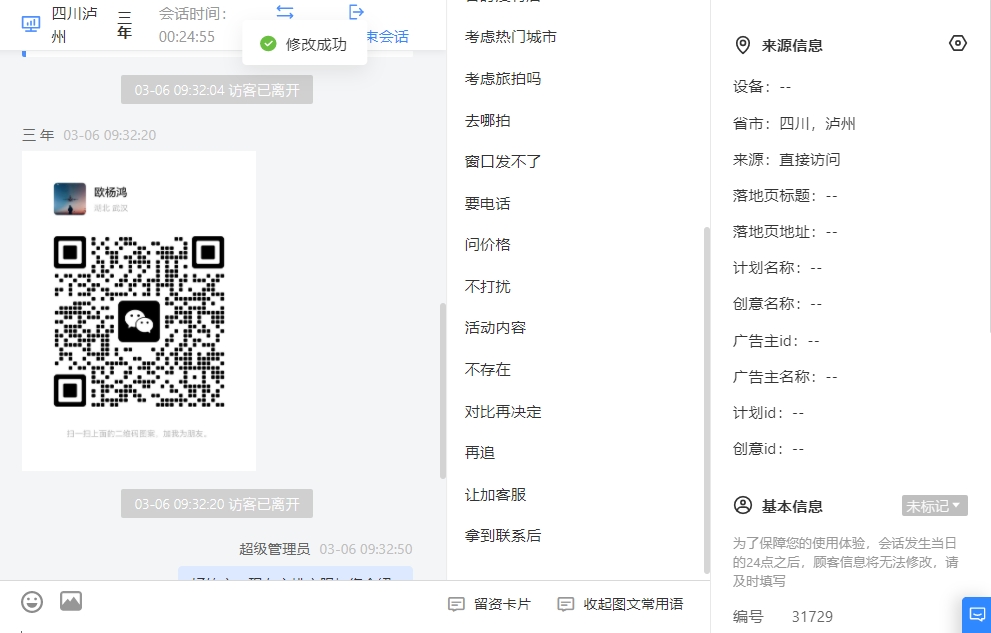Click the 03-06 09:32:04 访客已离开 notice
The width and height of the screenshot is (991, 633).
coord(217,90)
